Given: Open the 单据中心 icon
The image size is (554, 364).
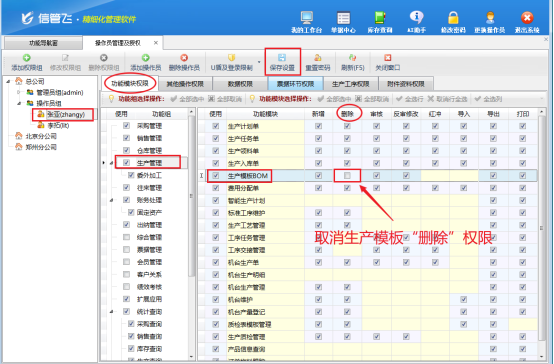Looking at the screenshot, I should pyautogui.click(x=343, y=22).
